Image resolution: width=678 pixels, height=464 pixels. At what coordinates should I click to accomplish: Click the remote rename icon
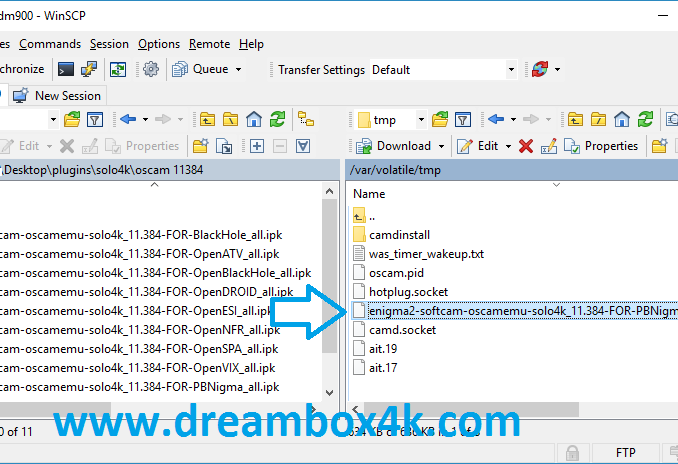click(x=549, y=146)
